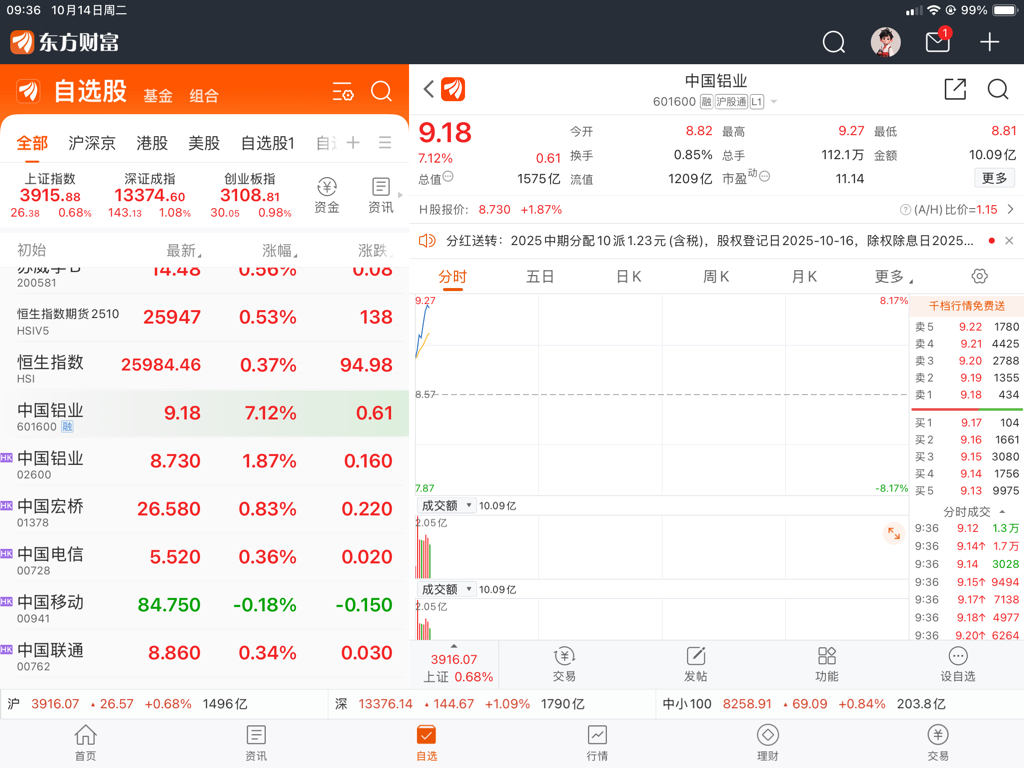The height and width of the screenshot is (768, 1024).
Task: Select the 月K chart tab
Action: (804, 277)
